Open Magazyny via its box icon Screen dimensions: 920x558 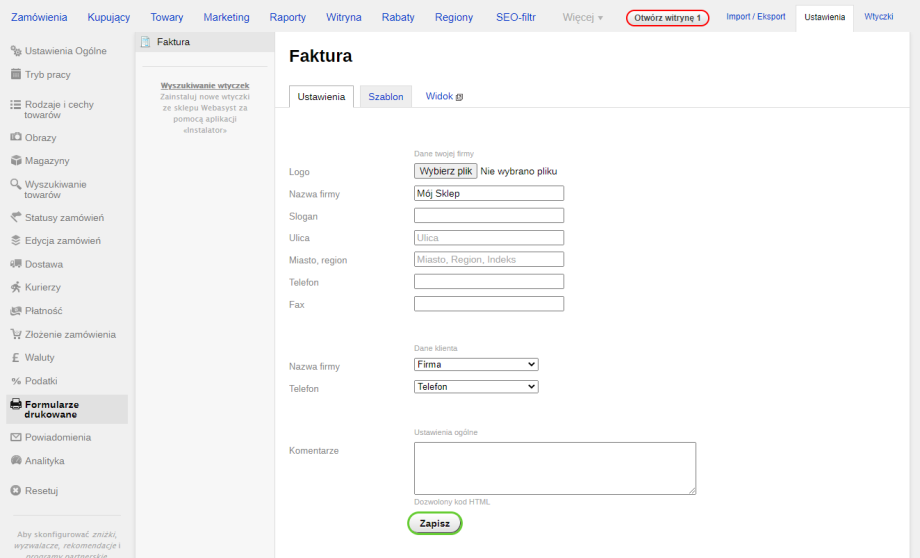pyautogui.click(x=16, y=160)
